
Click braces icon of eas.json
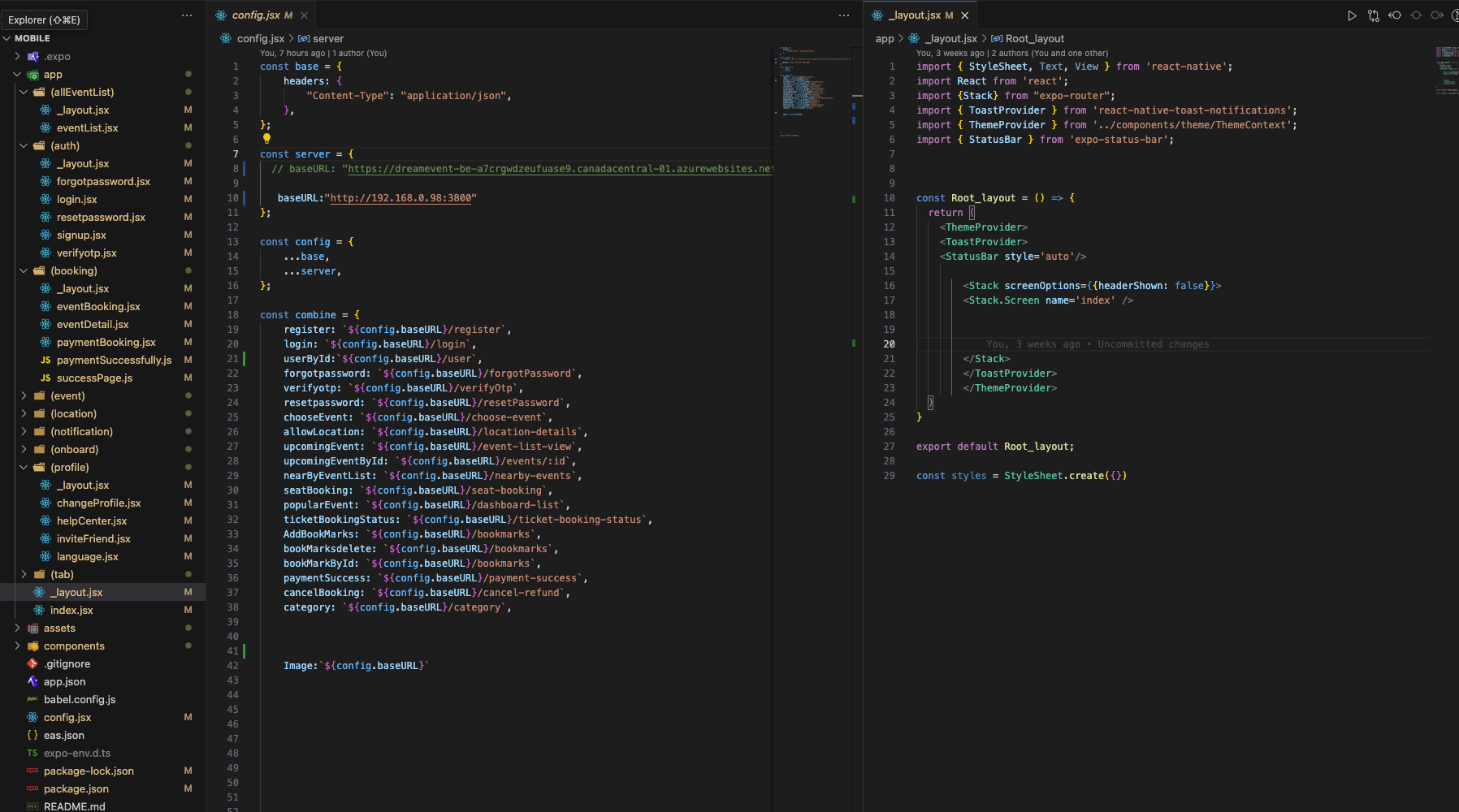click(x=32, y=735)
